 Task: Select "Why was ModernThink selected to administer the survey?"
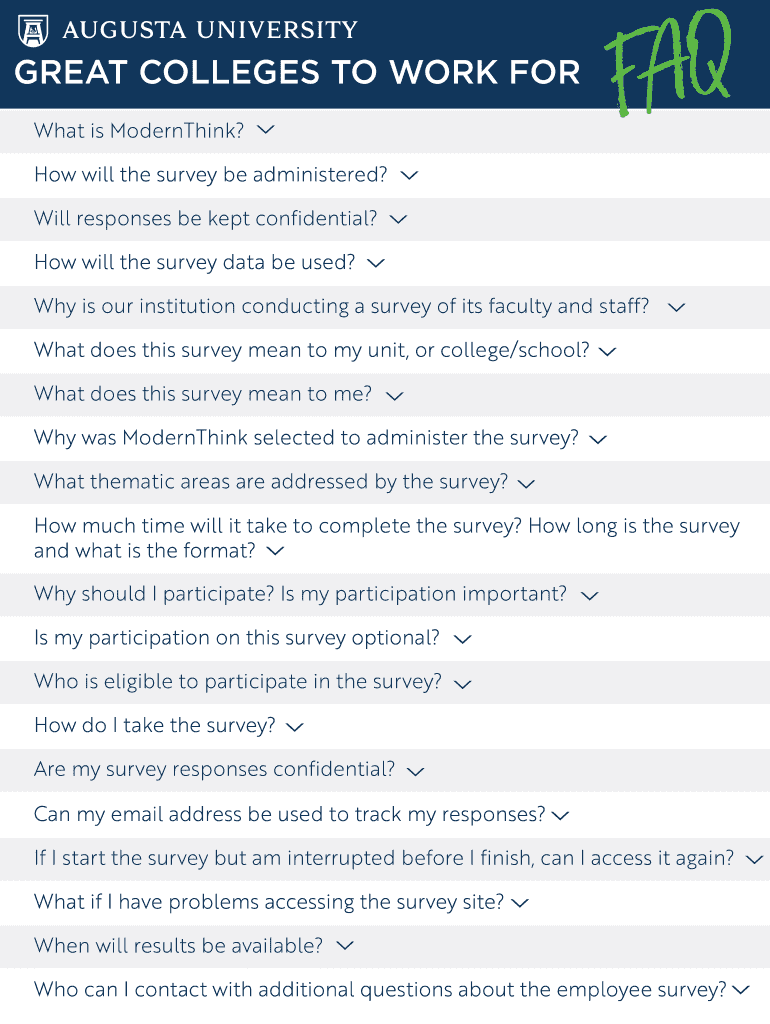[306, 439]
